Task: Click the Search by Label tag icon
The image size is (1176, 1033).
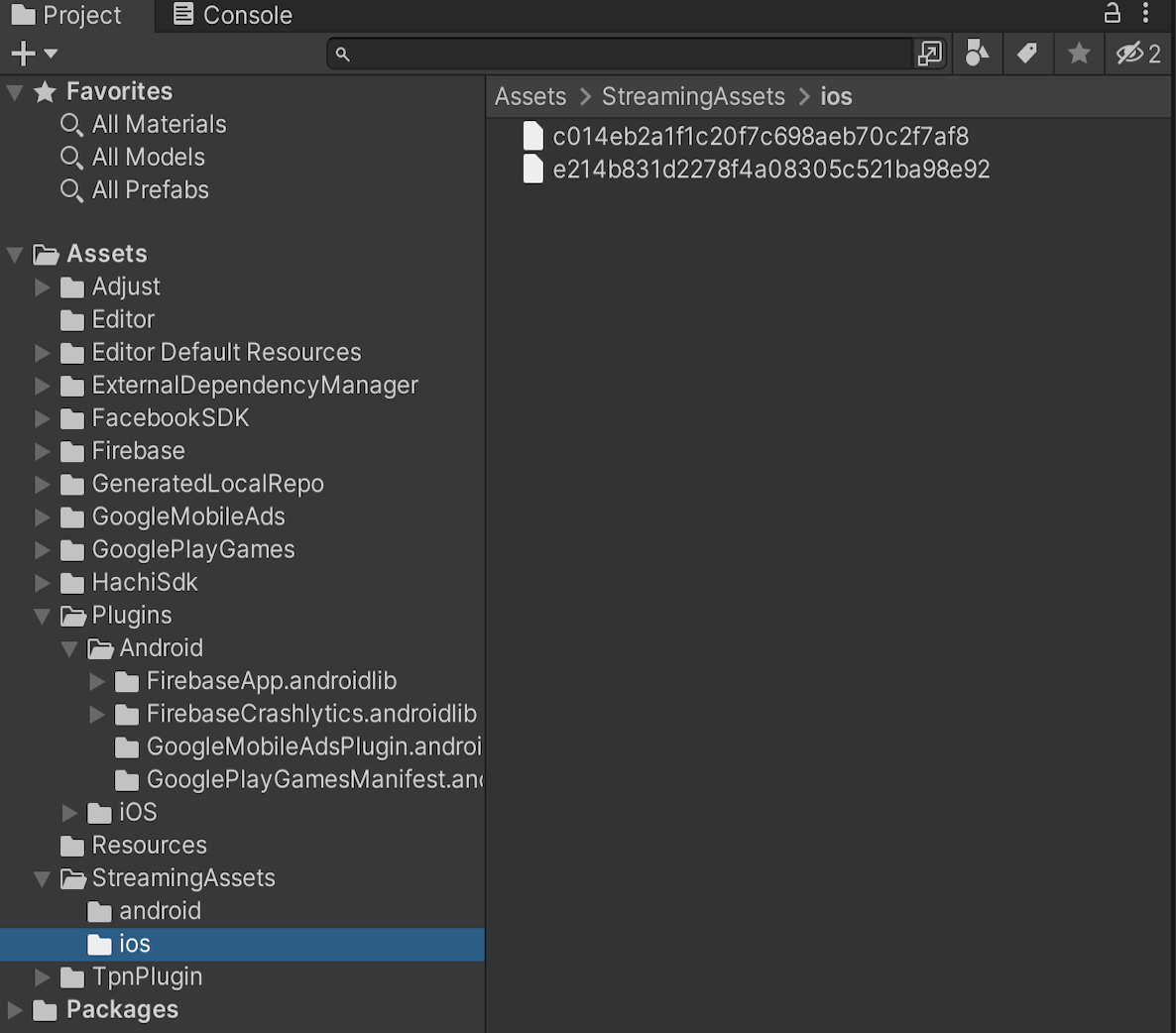Action: pyautogui.click(x=1026, y=54)
